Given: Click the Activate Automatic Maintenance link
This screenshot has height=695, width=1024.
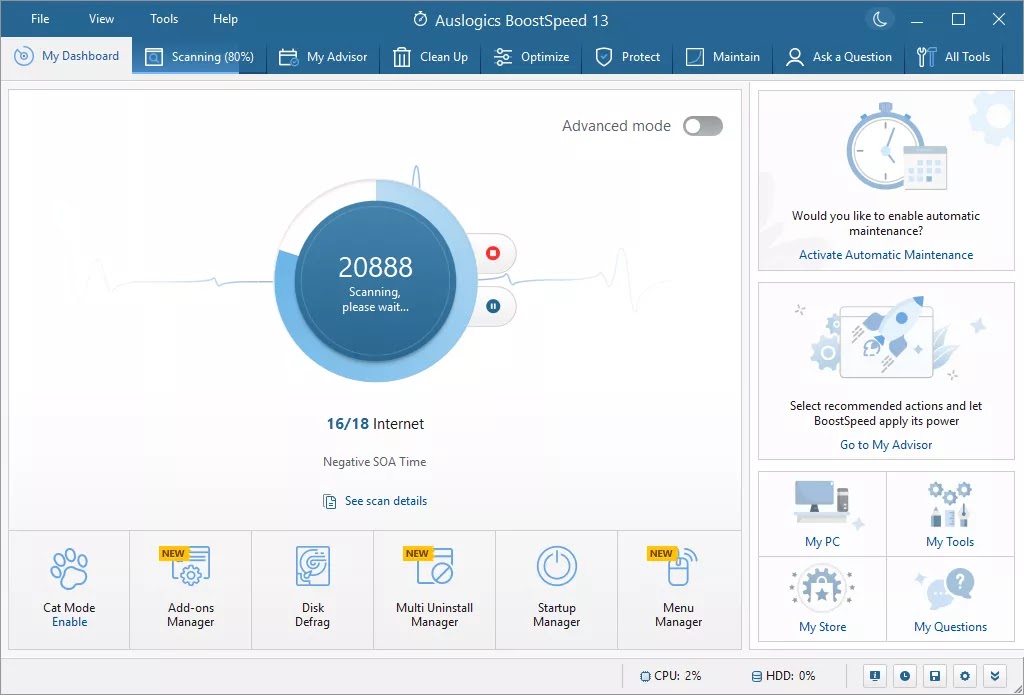Looking at the screenshot, I should coord(885,255).
